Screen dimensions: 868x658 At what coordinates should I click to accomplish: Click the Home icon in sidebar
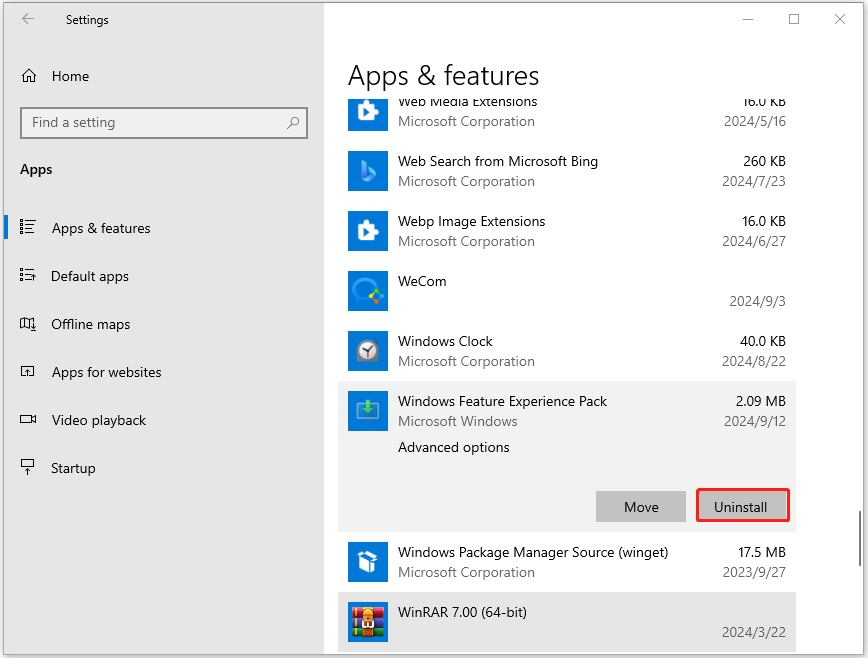click(29, 76)
